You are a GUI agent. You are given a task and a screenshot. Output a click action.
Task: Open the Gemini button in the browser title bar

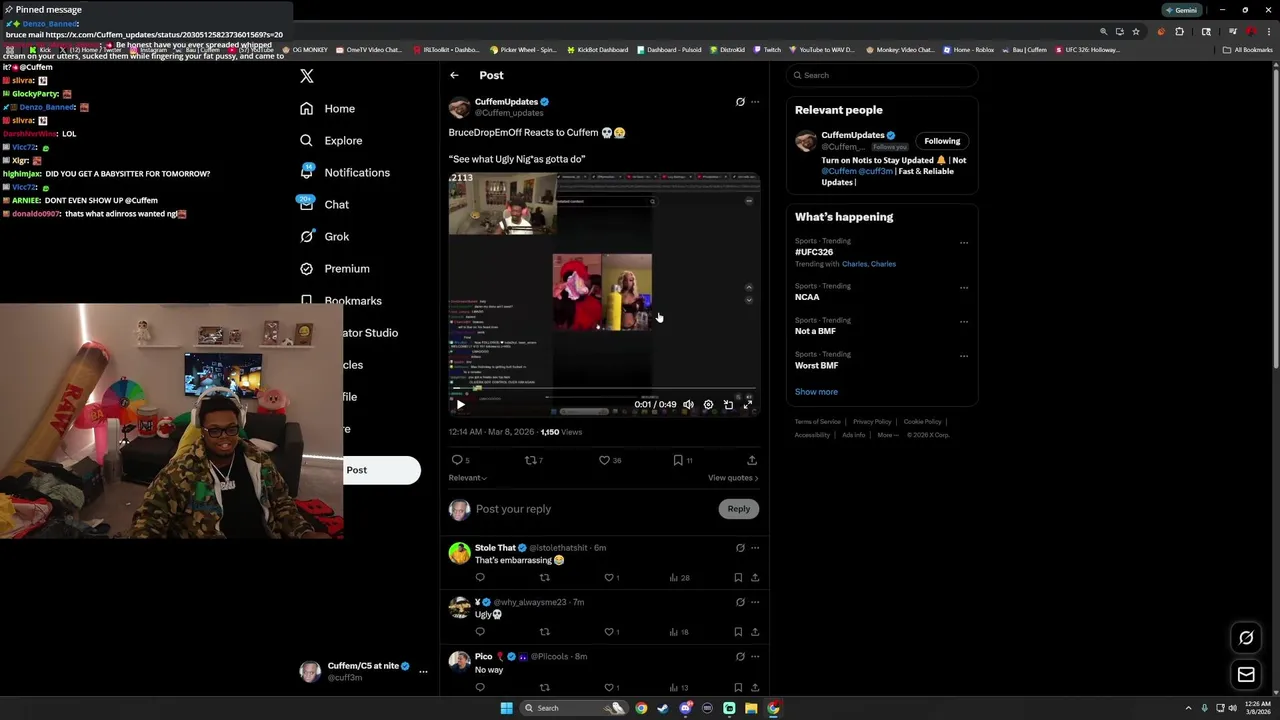(1181, 10)
